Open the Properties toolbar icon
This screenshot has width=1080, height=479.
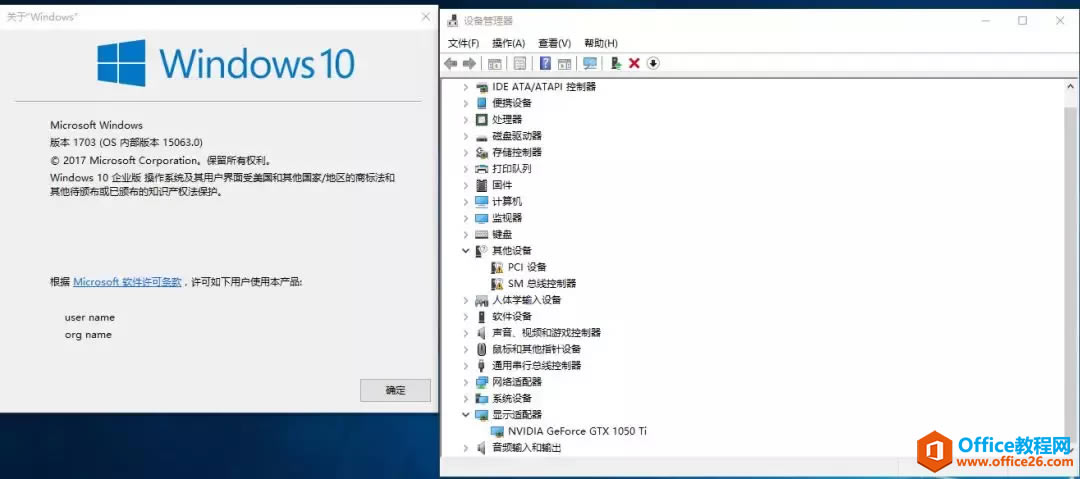[520, 63]
